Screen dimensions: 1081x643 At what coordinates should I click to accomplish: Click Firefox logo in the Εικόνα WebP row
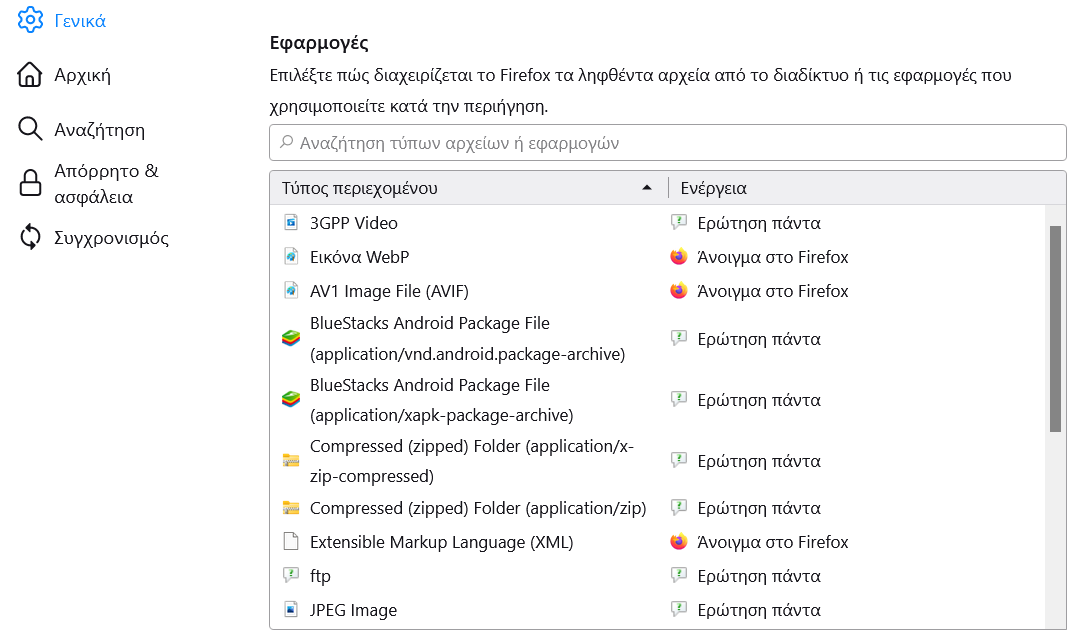(679, 256)
